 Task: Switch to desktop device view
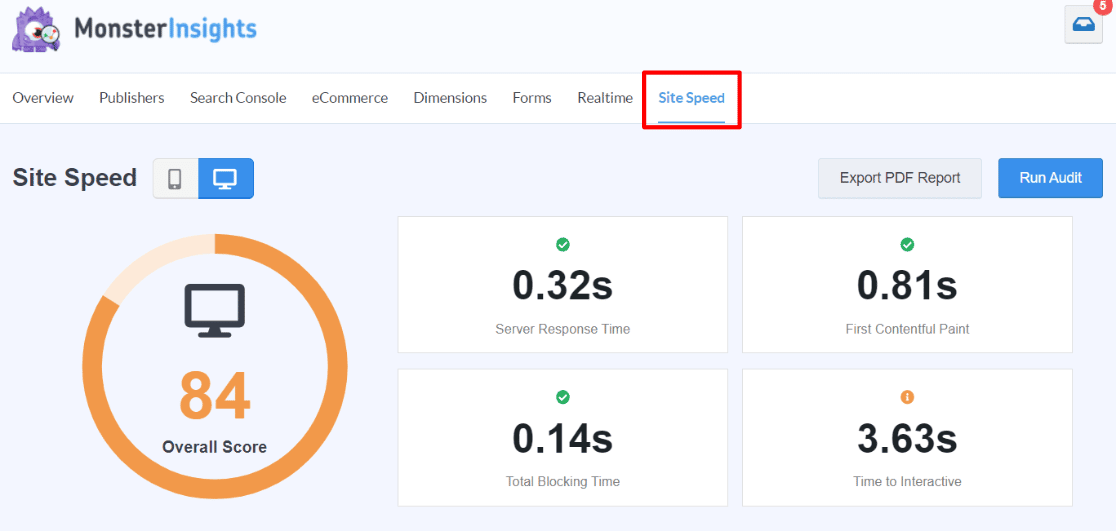click(x=226, y=178)
